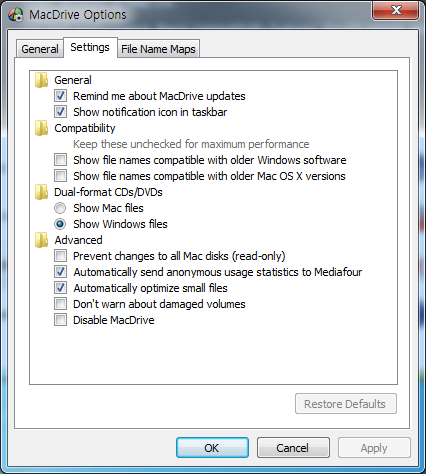Check the Disable MacDrive checkbox
426x474 pixels.
pyautogui.click(x=60, y=320)
